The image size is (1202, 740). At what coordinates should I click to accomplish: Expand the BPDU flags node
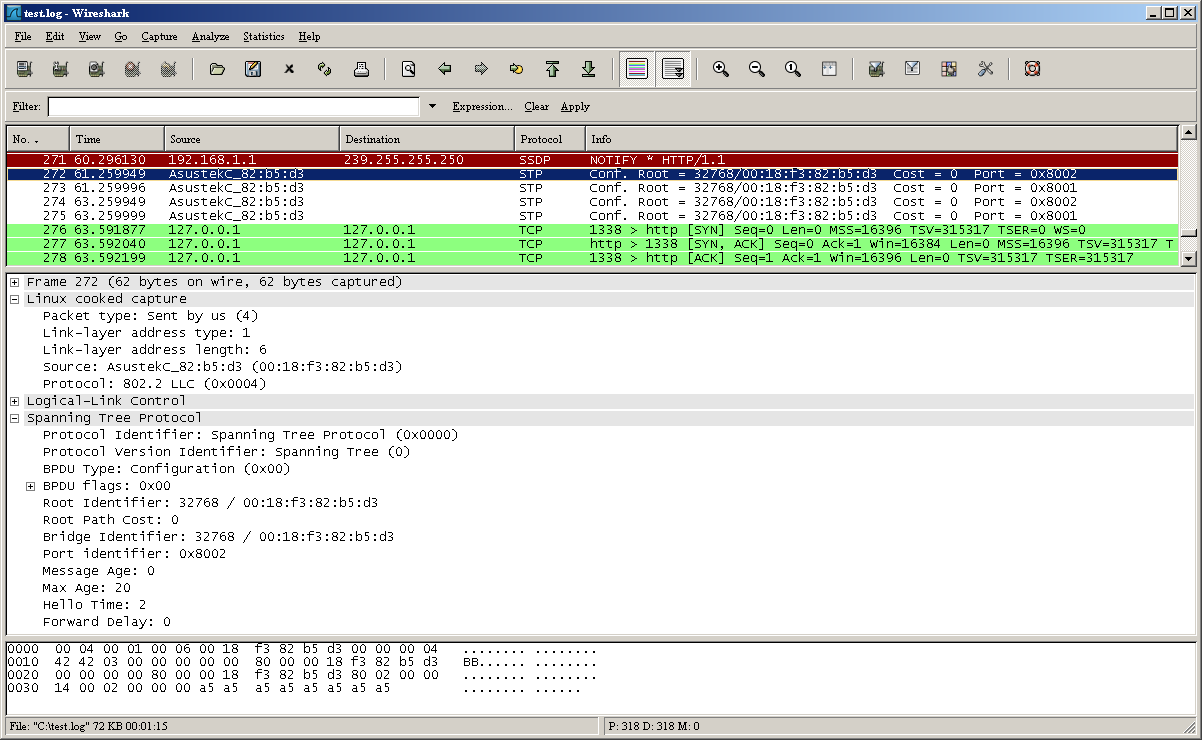pos(31,486)
